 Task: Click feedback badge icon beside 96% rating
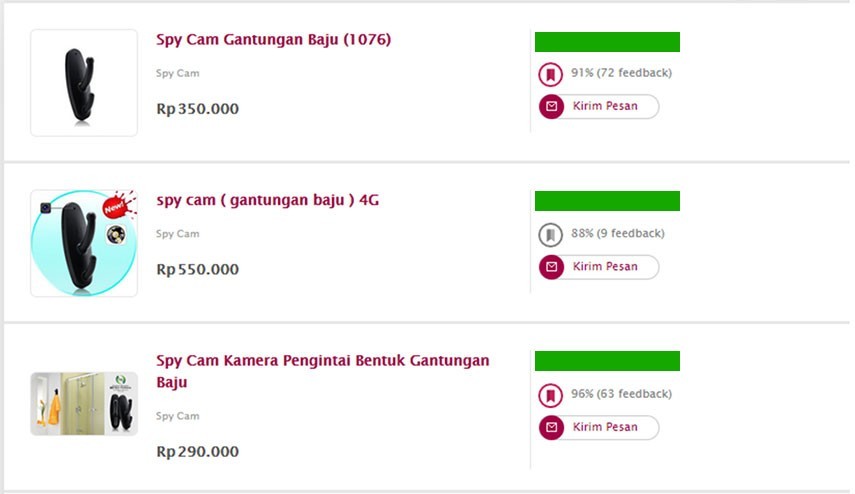point(549,395)
